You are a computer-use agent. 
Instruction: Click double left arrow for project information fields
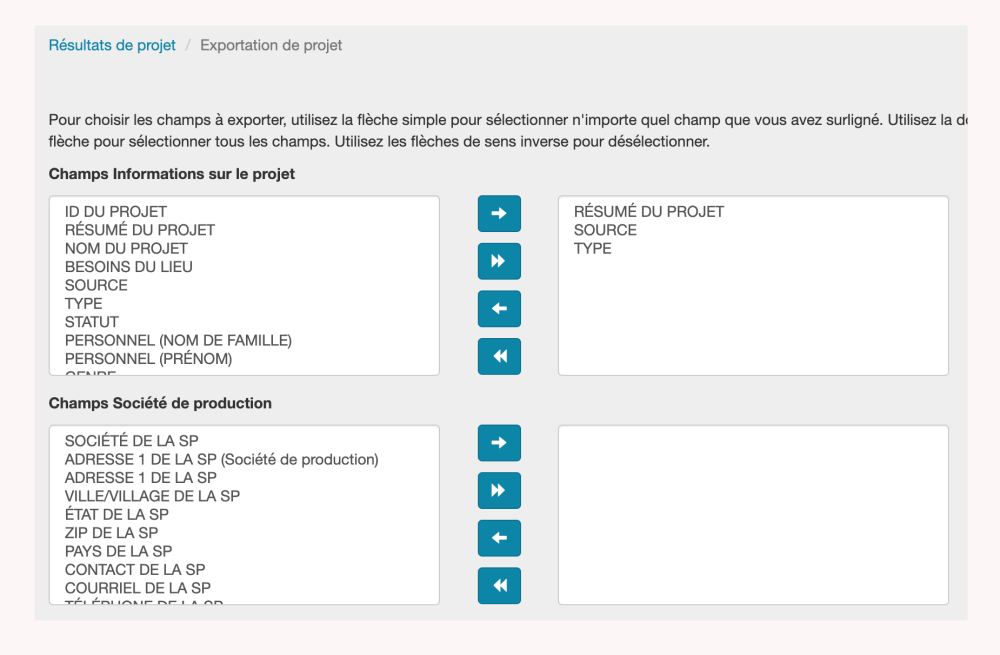pyautogui.click(x=499, y=356)
